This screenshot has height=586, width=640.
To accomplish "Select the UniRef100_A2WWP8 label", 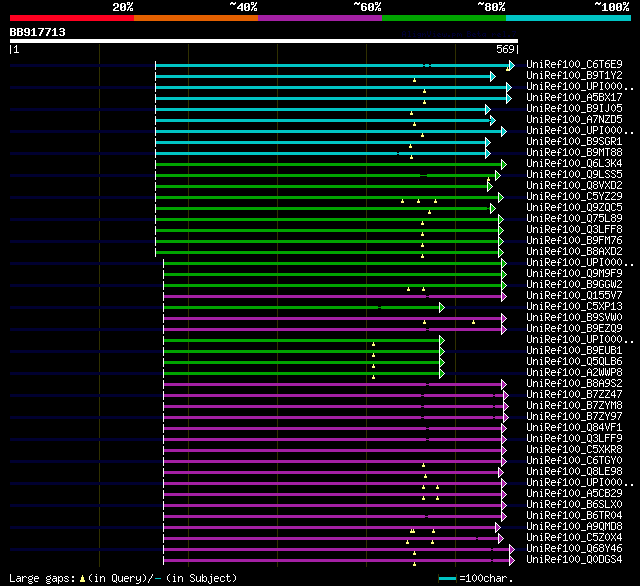I will (574, 373).
